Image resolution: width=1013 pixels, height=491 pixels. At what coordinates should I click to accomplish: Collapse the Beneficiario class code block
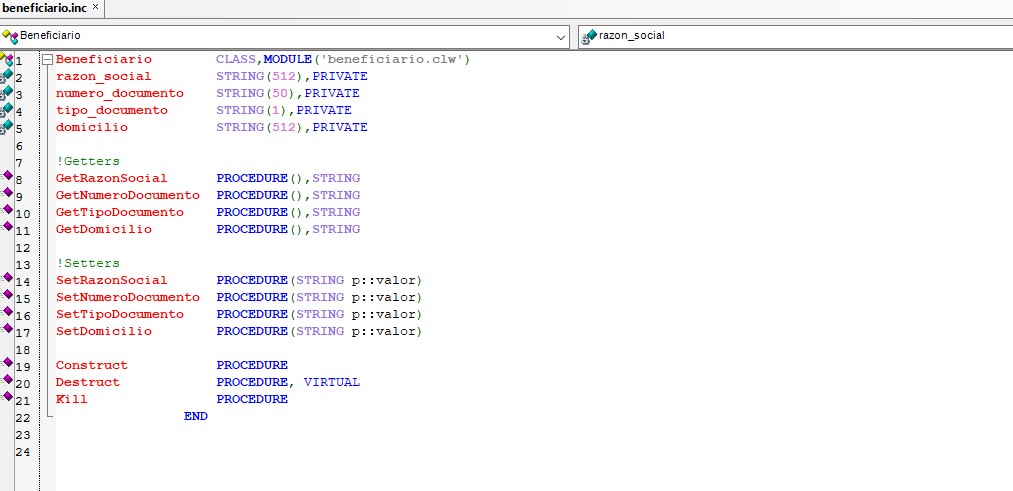(46, 60)
